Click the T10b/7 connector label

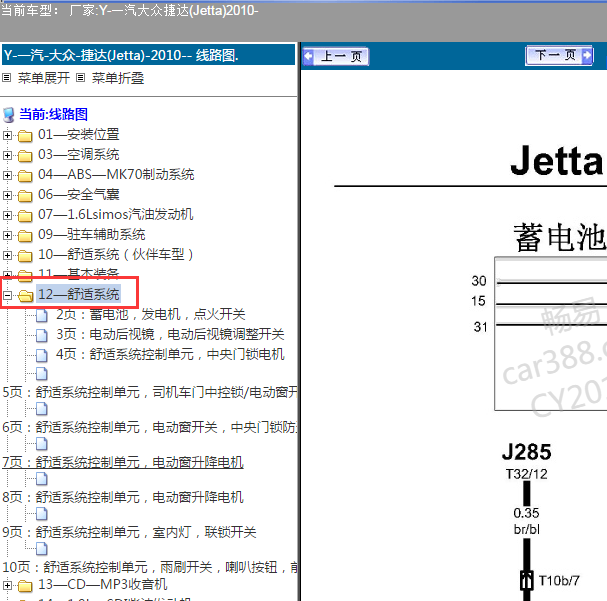pyautogui.click(x=559, y=580)
